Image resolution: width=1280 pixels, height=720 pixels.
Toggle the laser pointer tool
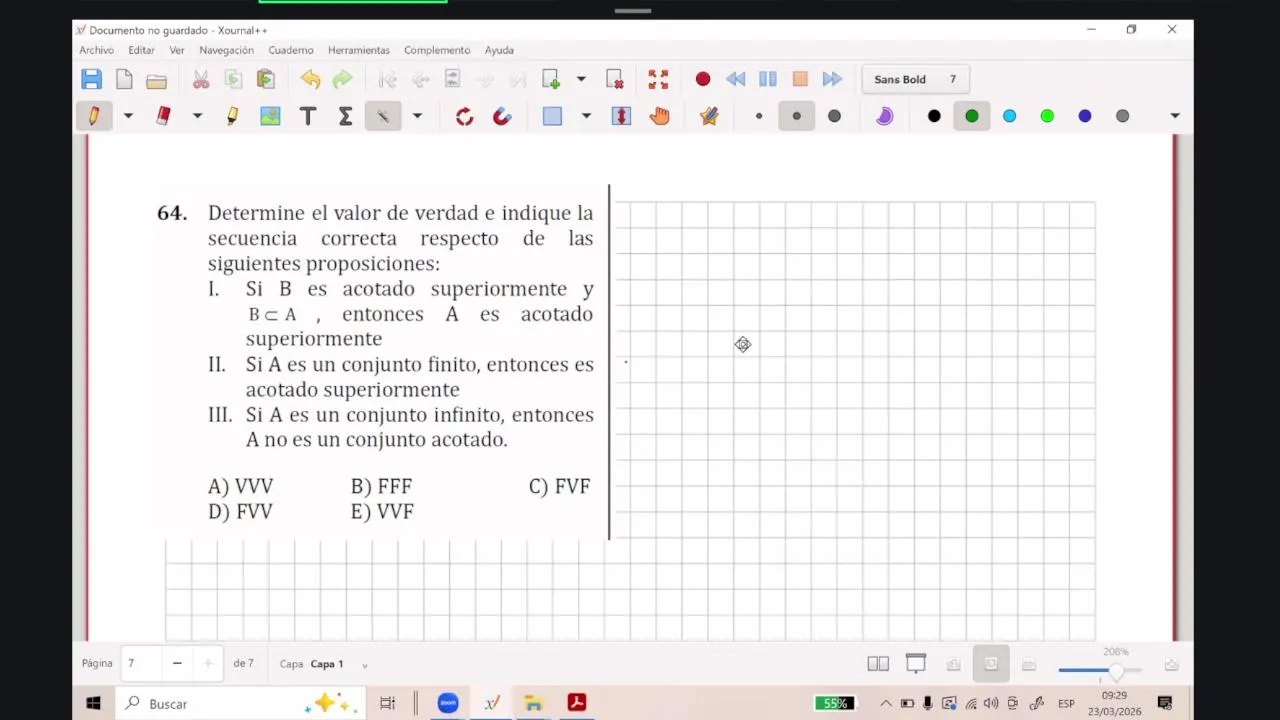tap(383, 116)
